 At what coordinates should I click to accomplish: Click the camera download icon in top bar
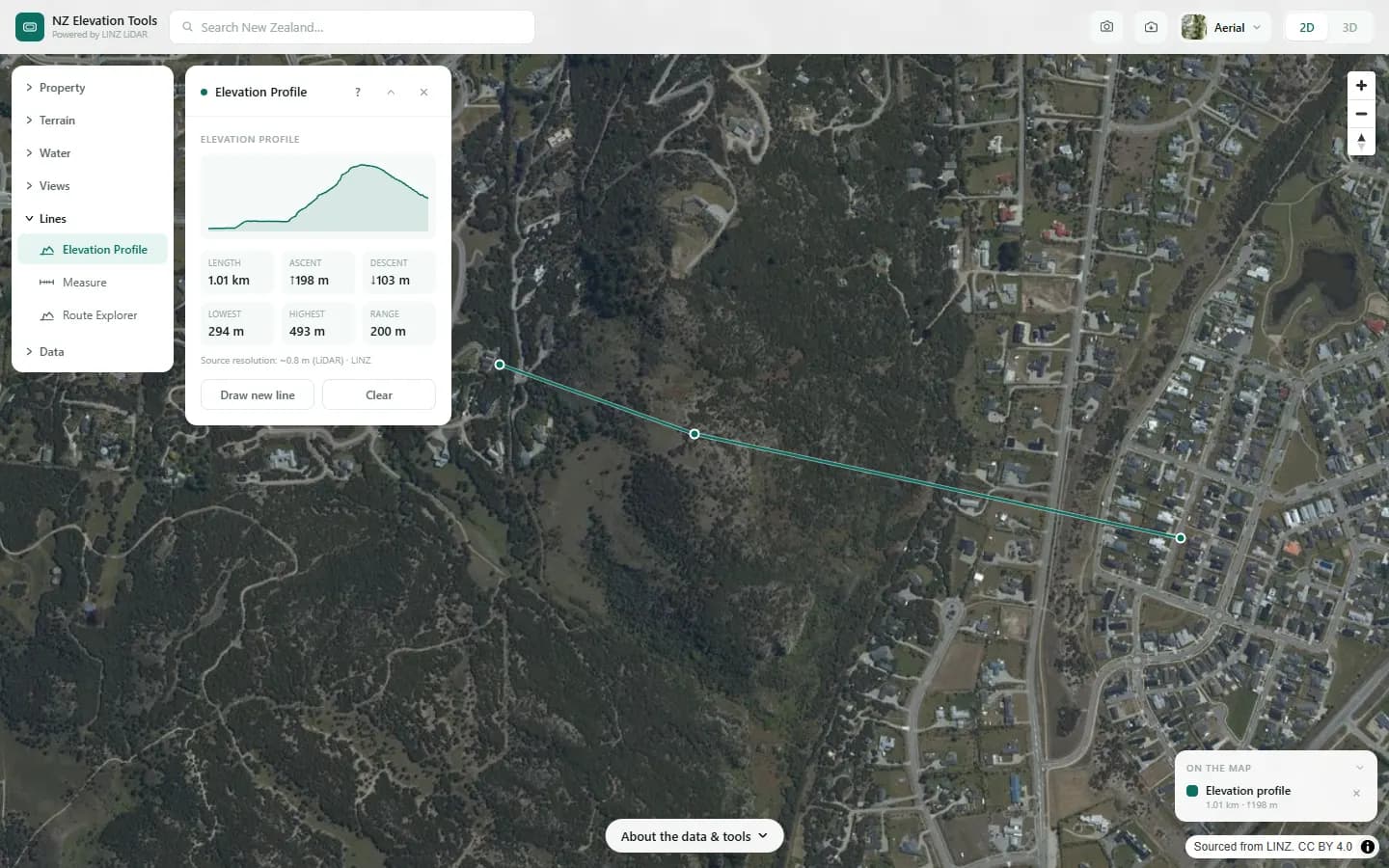pyautogui.click(x=1151, y=27)
